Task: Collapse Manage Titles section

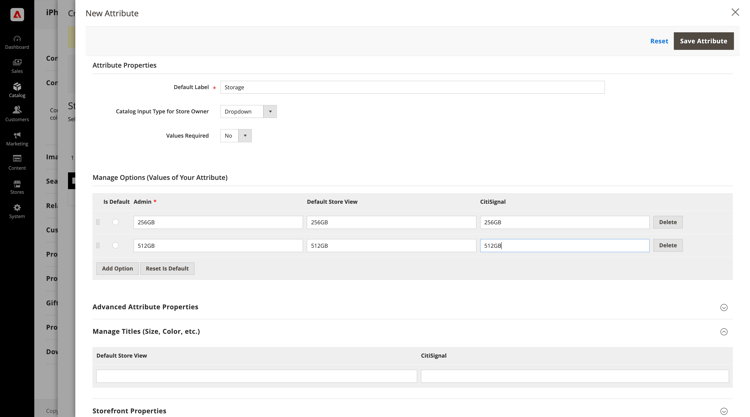Action: 724,331
